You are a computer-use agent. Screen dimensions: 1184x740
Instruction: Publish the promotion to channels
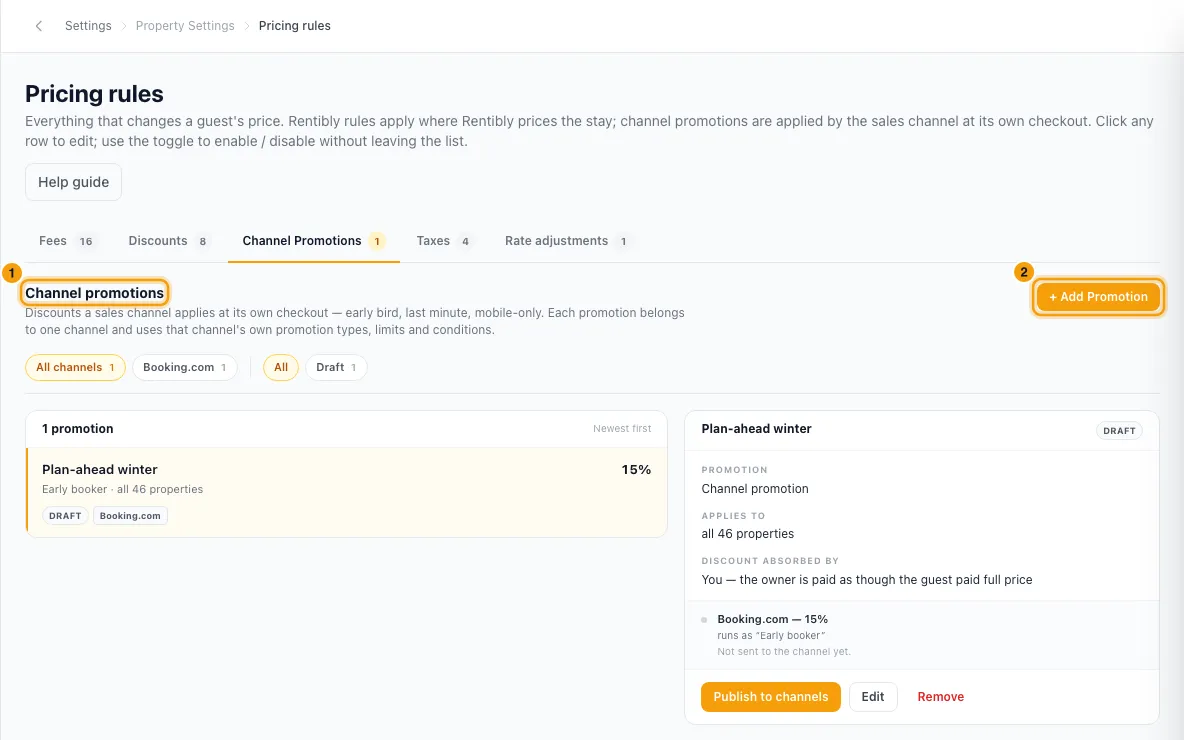[770, 697]
